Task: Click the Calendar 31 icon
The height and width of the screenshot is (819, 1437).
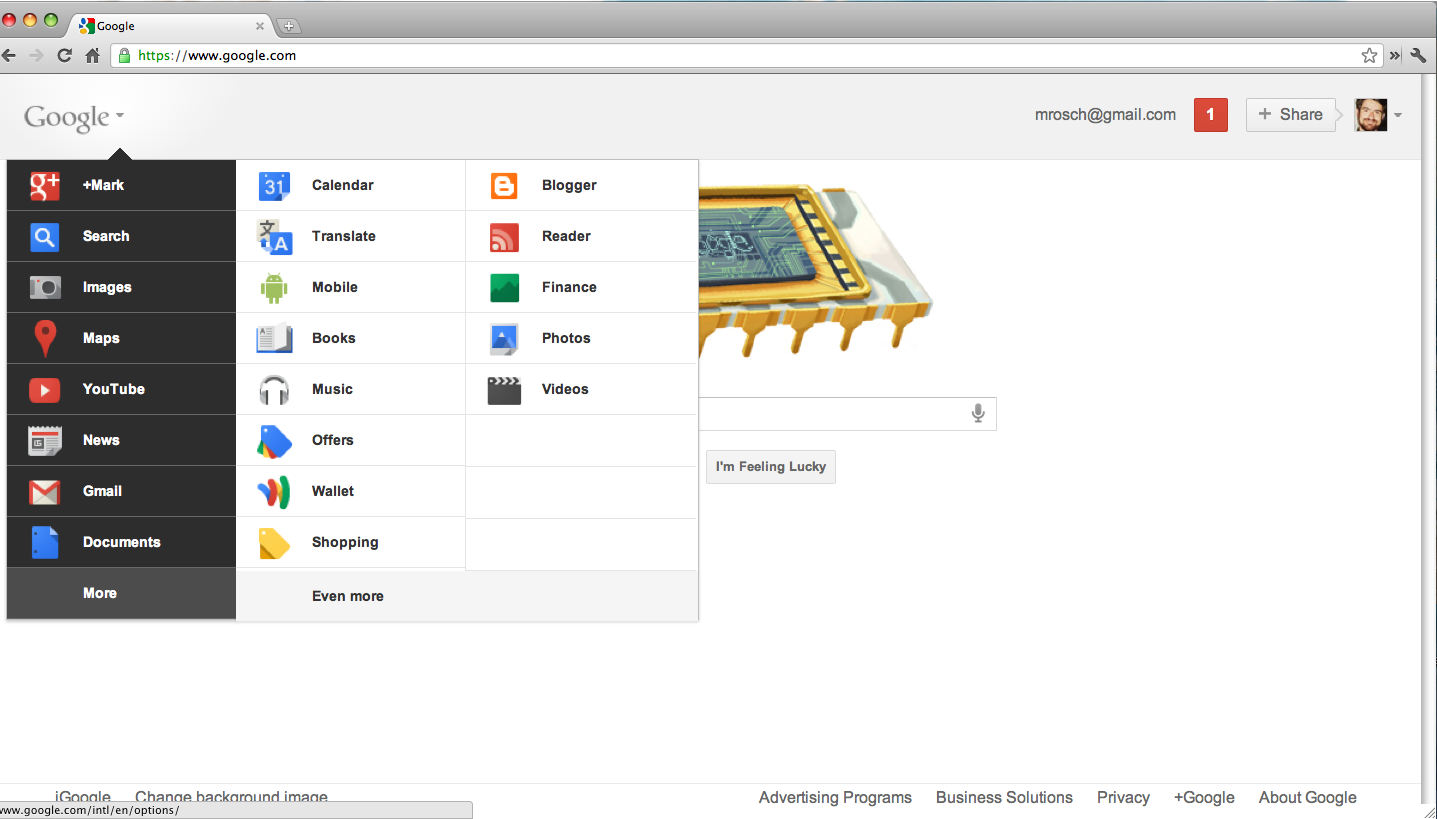Action: coord(274,185)
